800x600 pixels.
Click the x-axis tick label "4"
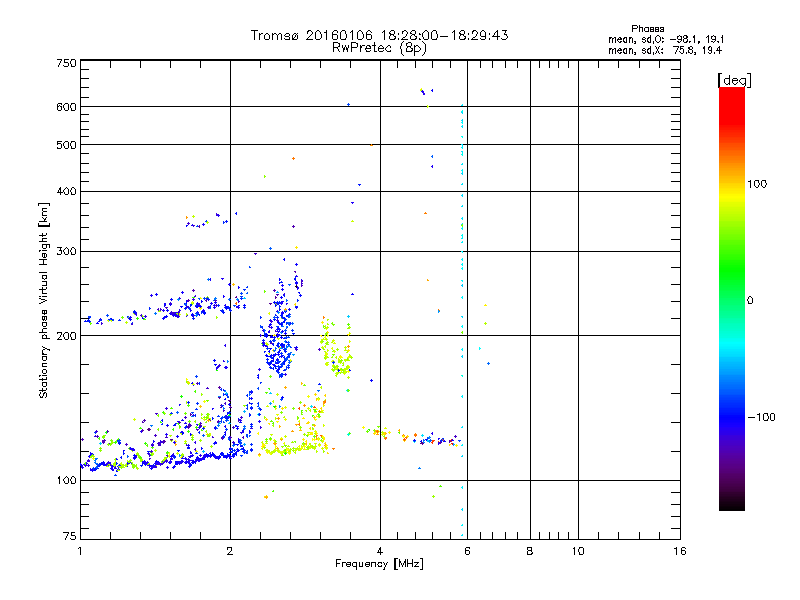[380, 551]
